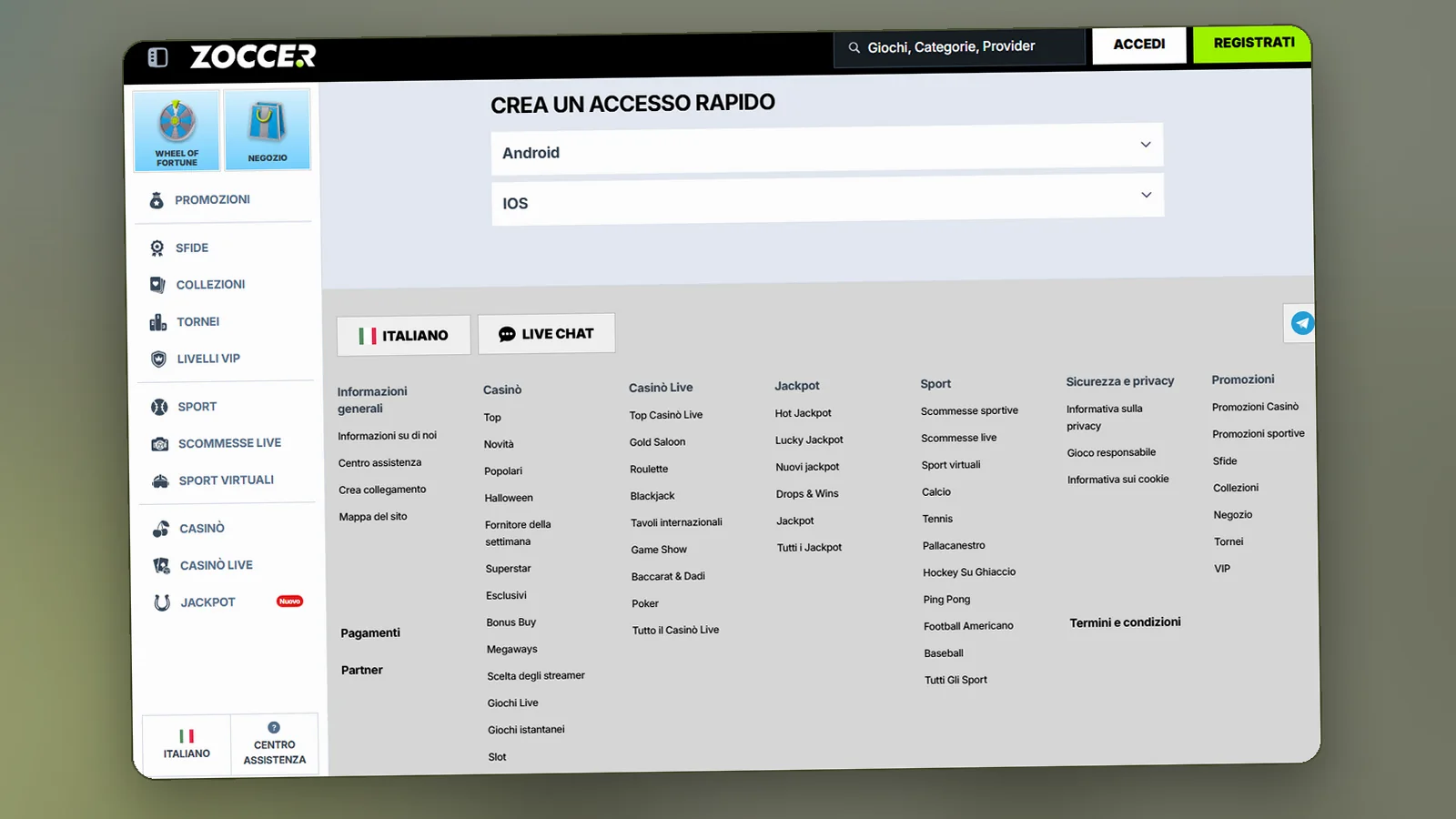
Task: Collapse sidebar using the panel toggle icon
Action: (157, 57)
